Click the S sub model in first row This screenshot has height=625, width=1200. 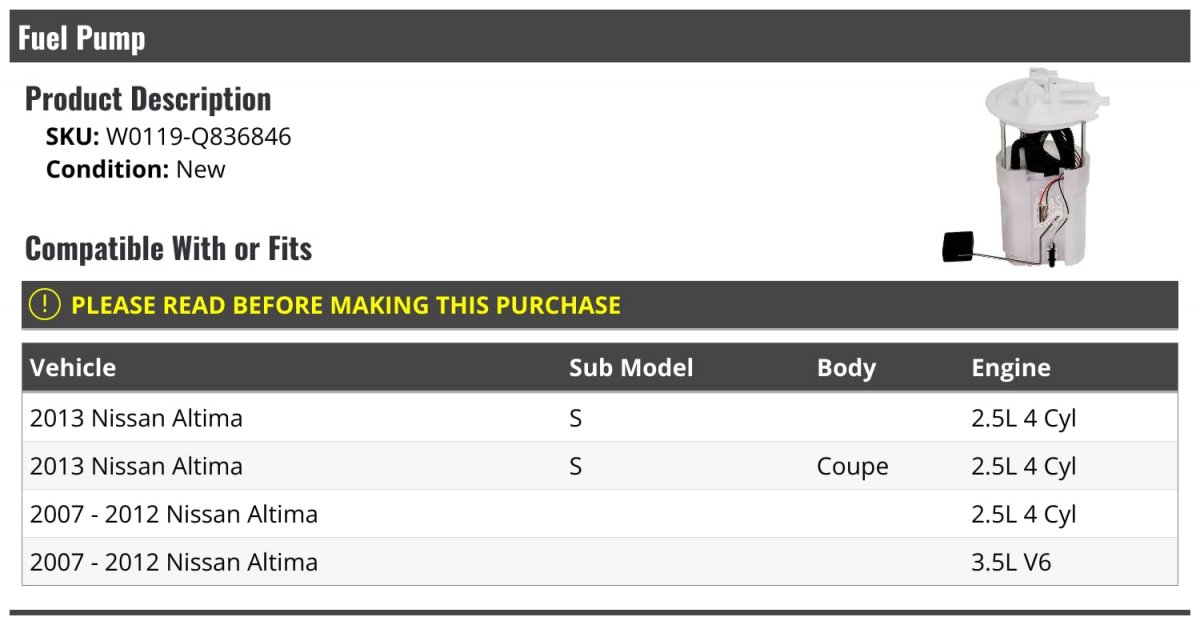[x=575, y=418]
